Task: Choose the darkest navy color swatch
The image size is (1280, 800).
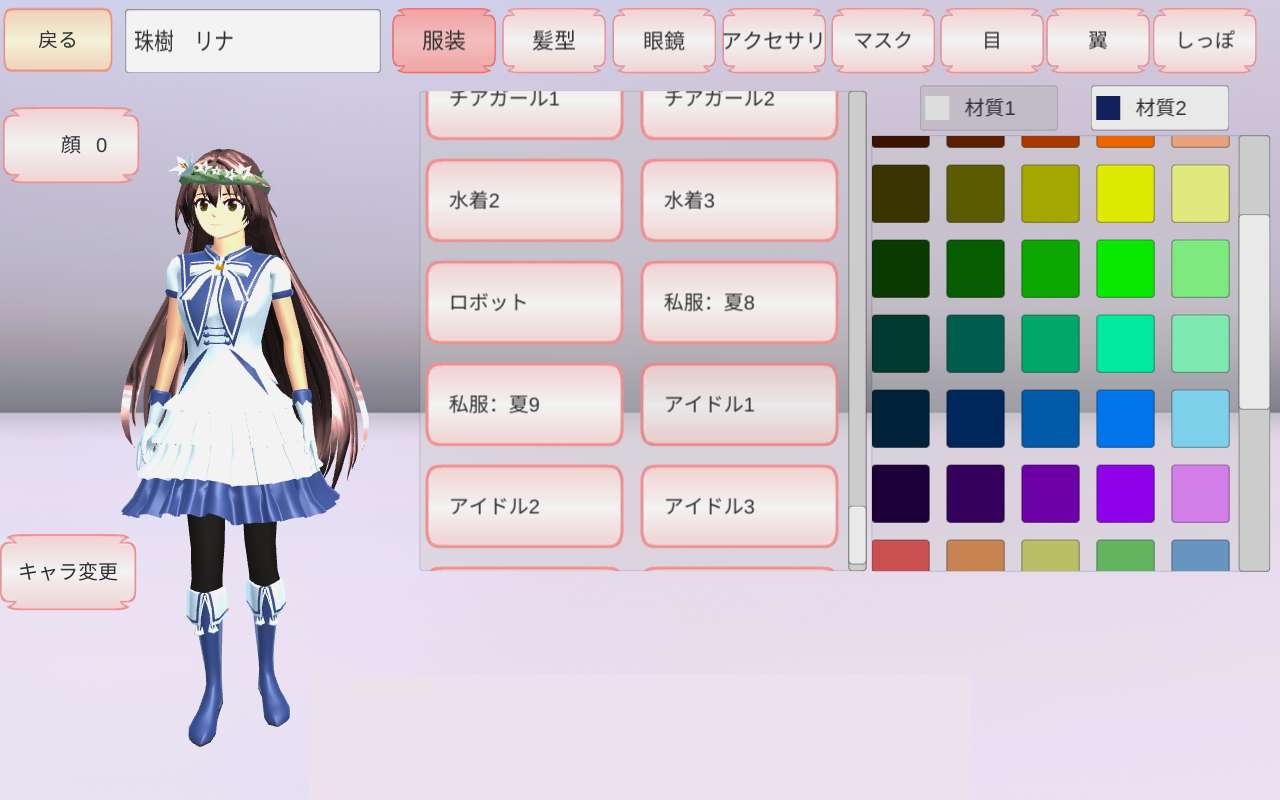Action: [901, 419]
